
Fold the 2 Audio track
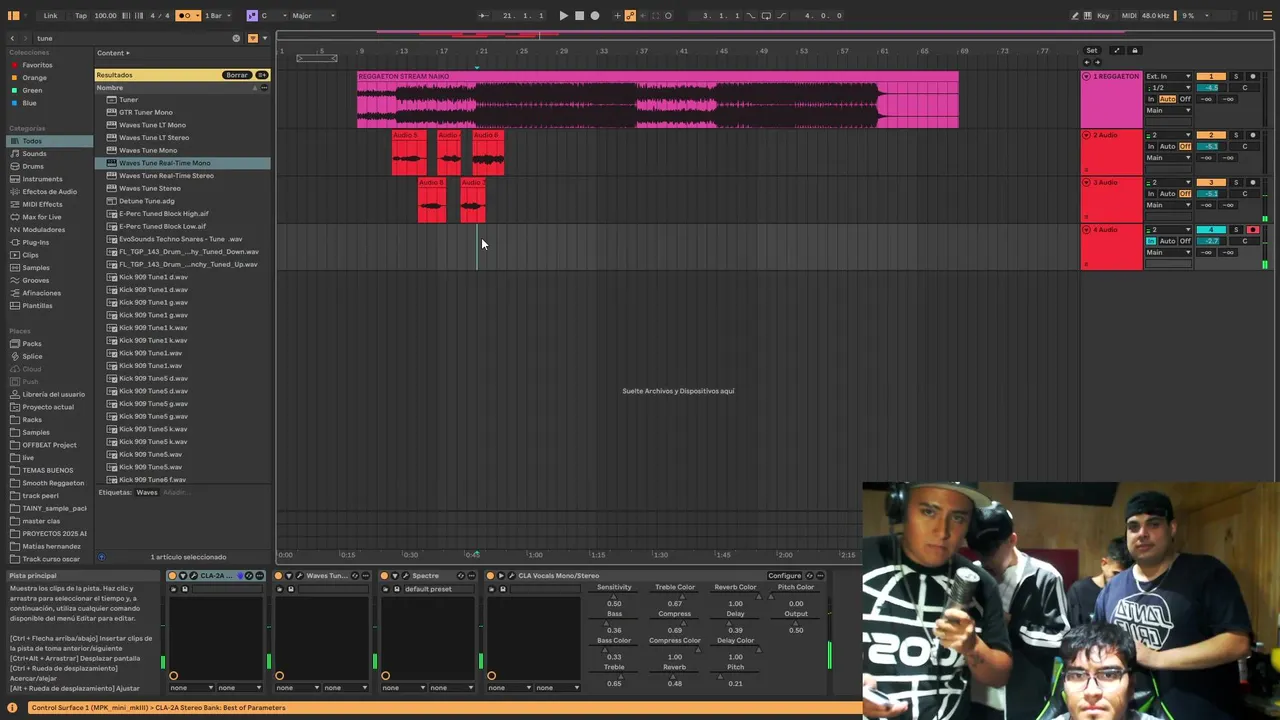[1086, 135]
